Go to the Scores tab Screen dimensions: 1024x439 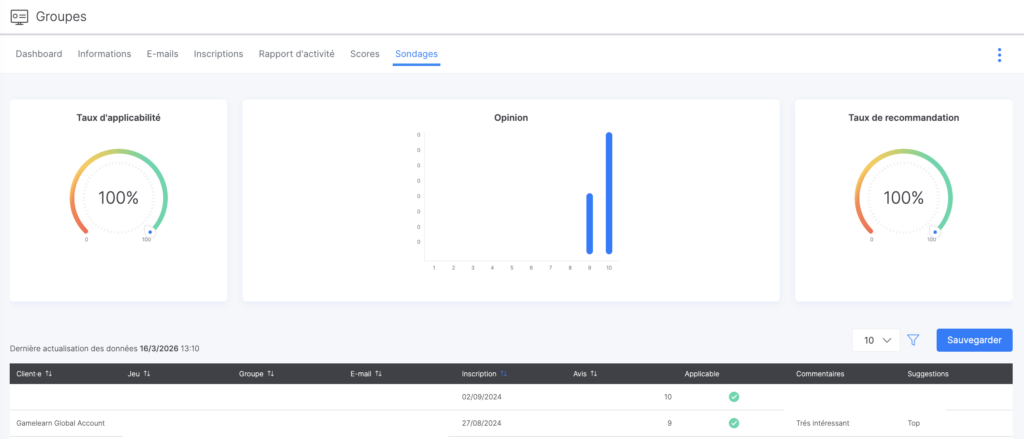[364, 54]
